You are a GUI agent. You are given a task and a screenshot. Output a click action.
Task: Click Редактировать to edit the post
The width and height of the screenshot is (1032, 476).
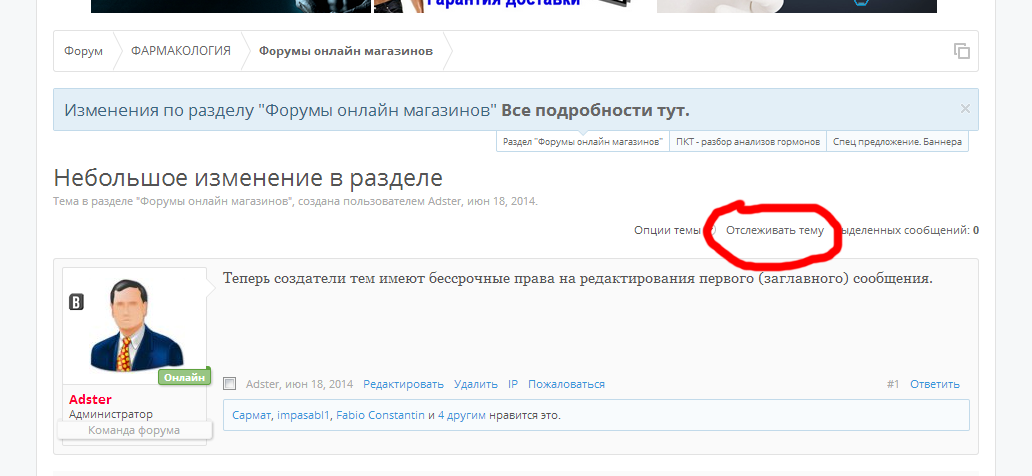(x=403, y=384)
